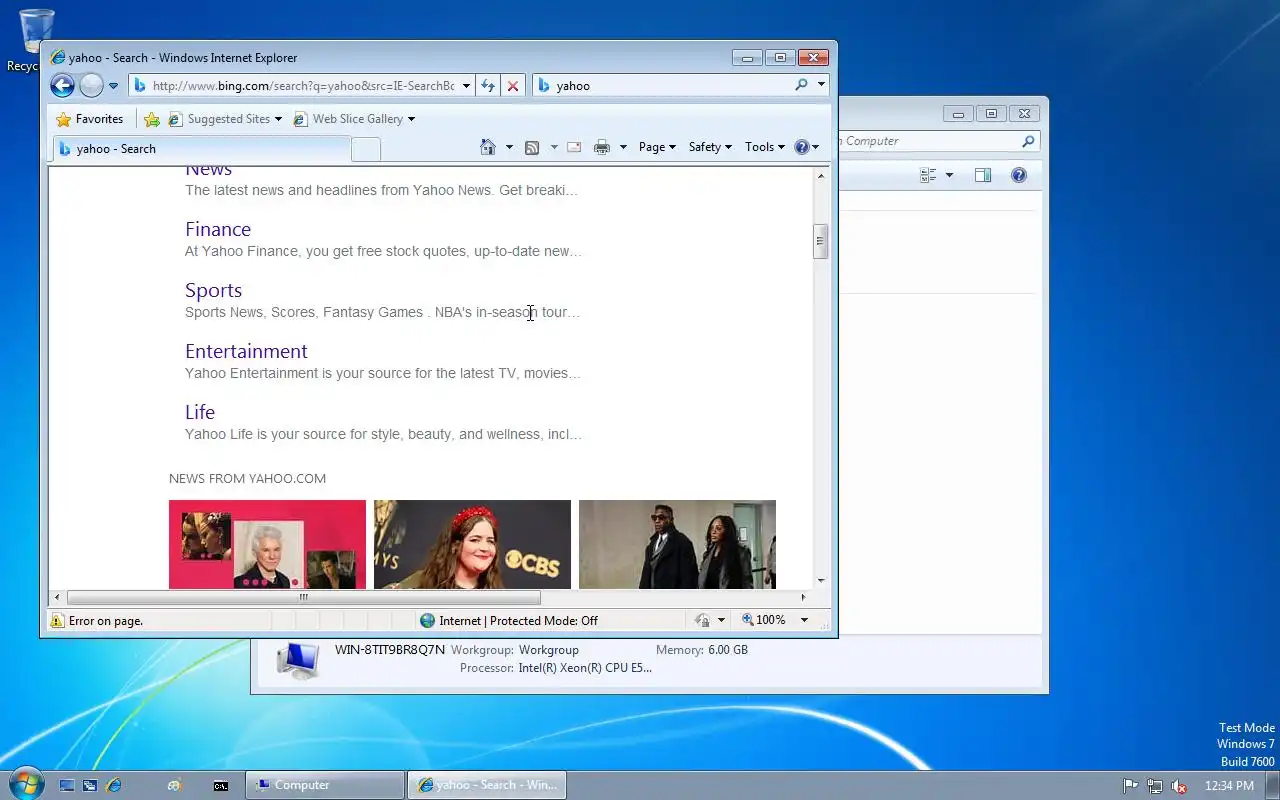
Task: Click the Switch Between Windows taskbar icon
Action: point(90,786)
